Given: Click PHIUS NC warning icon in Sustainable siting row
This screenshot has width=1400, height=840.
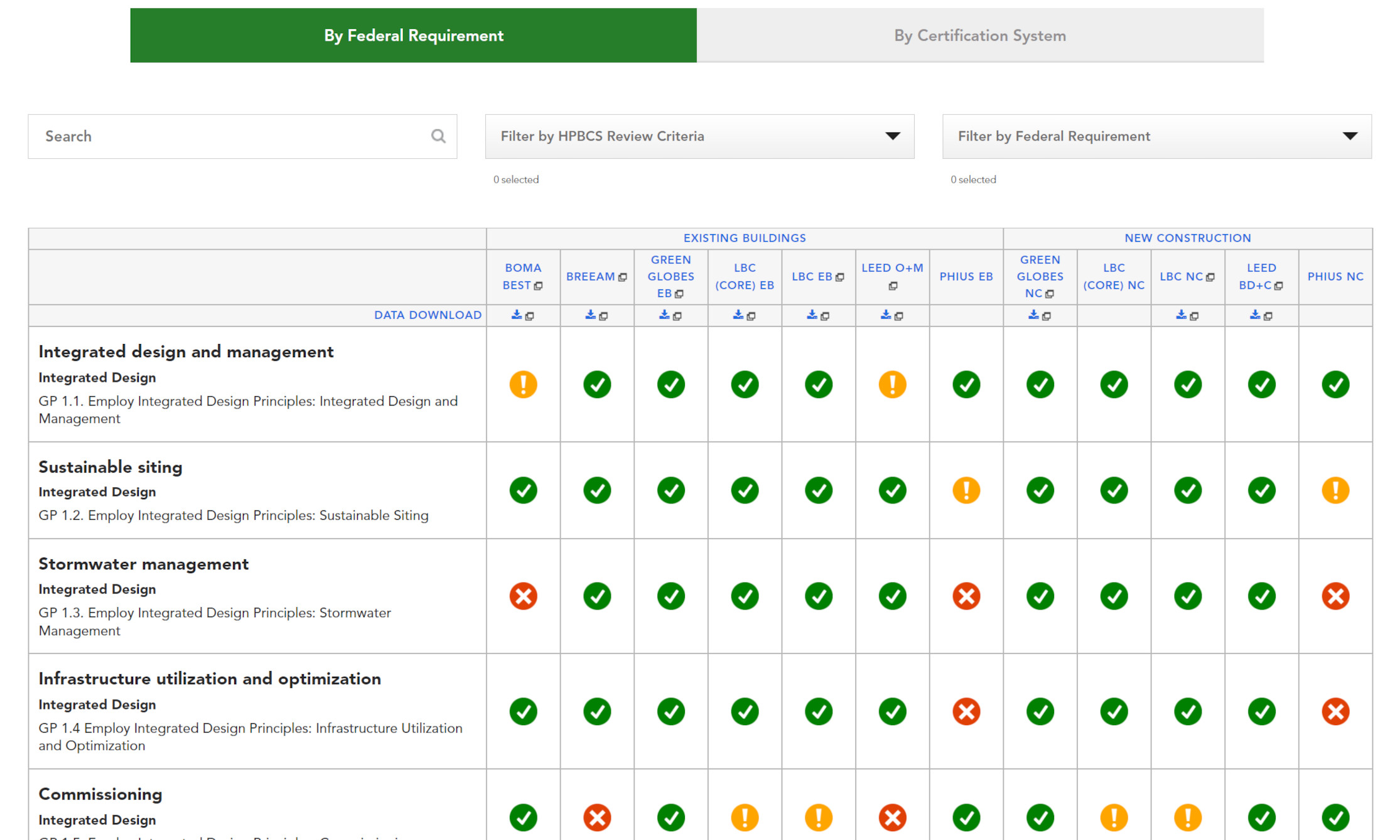Looking at the screenshot, I should pos(1335,490).
